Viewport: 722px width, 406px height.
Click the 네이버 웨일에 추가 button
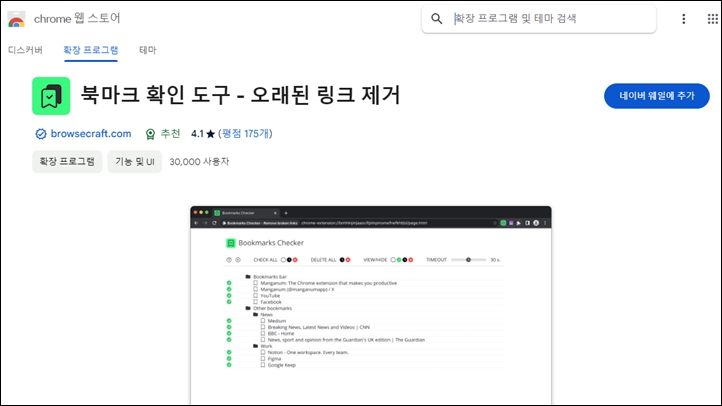[x=657, y=96]
